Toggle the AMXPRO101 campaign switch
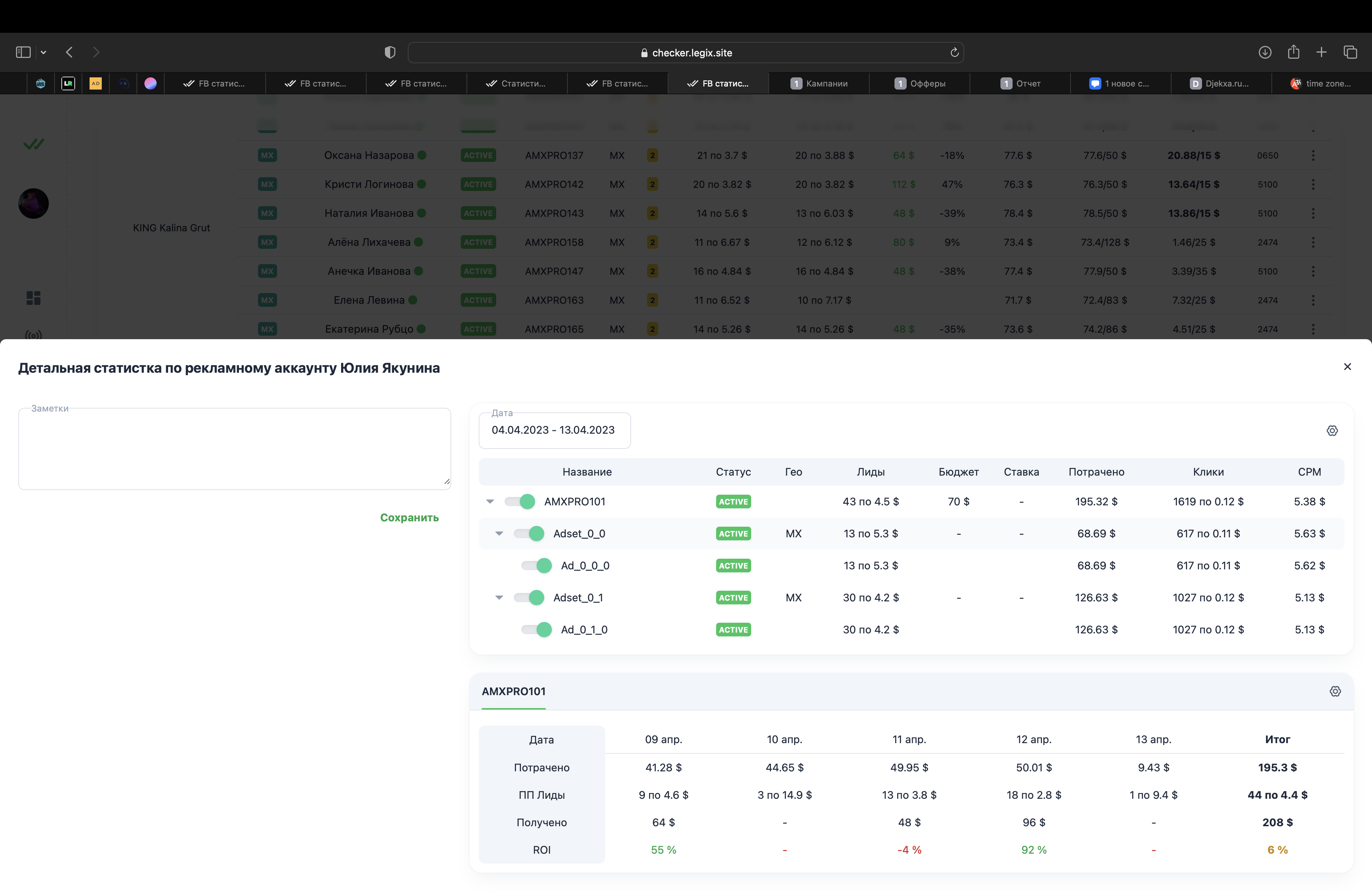This screenshot has width=1372, height=891. (520, 502)
